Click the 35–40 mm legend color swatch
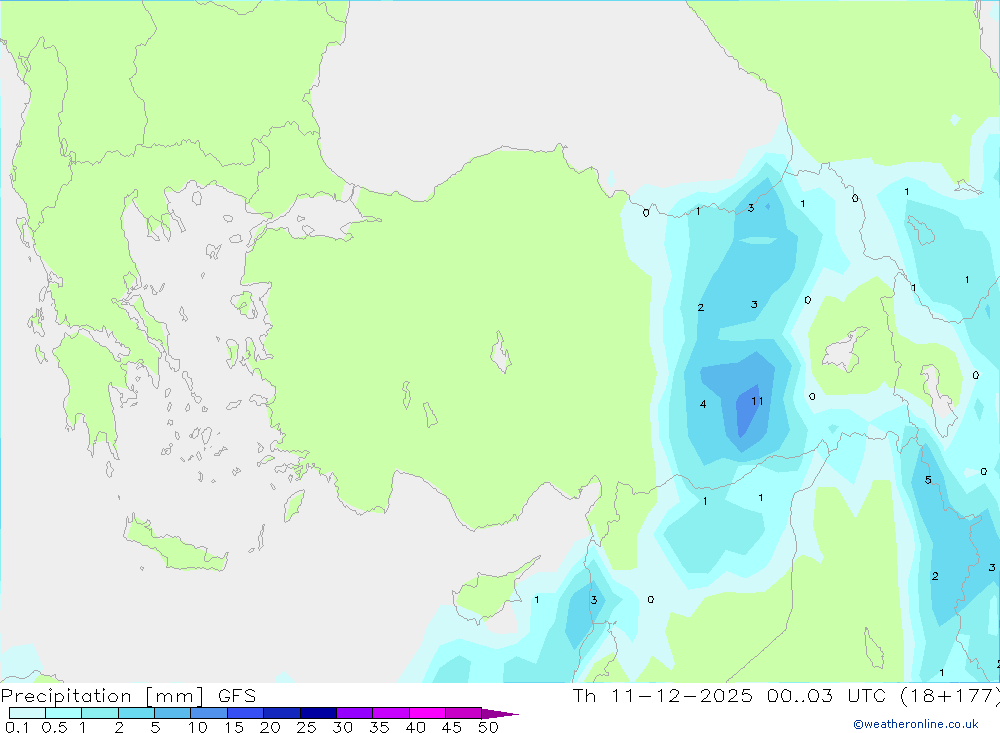Viewport: 1000px width, 733px height. pyautogui.click(x=391, y=713)
